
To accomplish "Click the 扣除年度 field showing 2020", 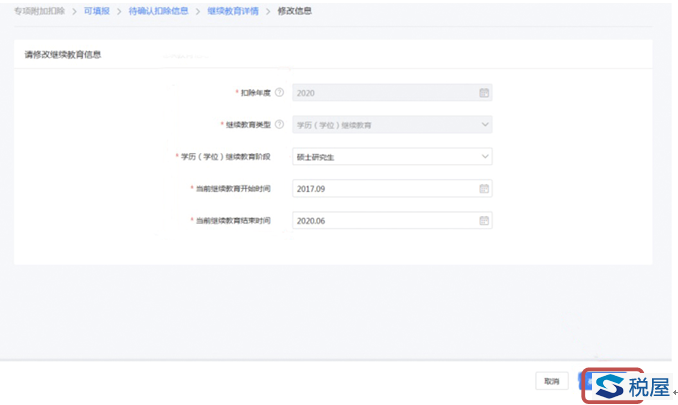I will point(380,92).
